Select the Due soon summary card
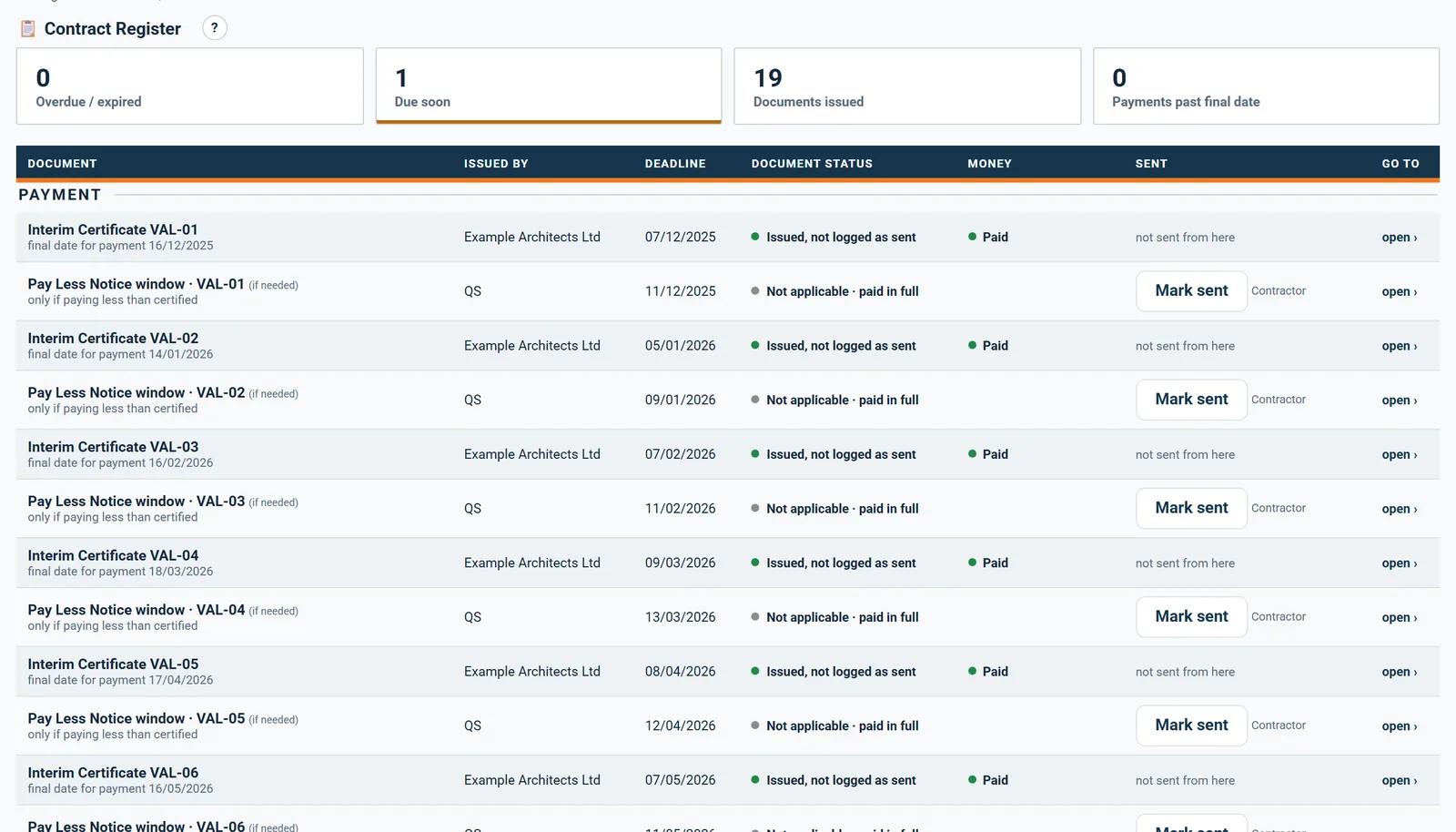Viewport: 1456px width, 832px height. pyautogui.click(x=549, y=86)
